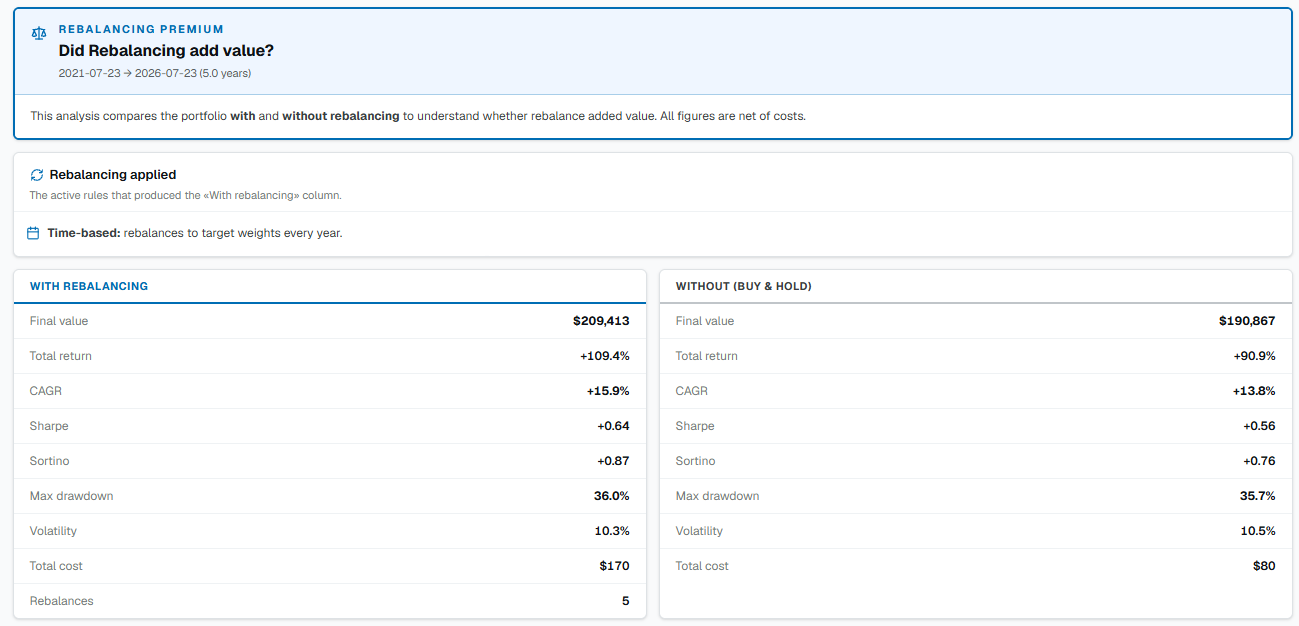1299x626 pixels.
Task: Click the calendar icon next to Time-based
Action: click(33, 233)
